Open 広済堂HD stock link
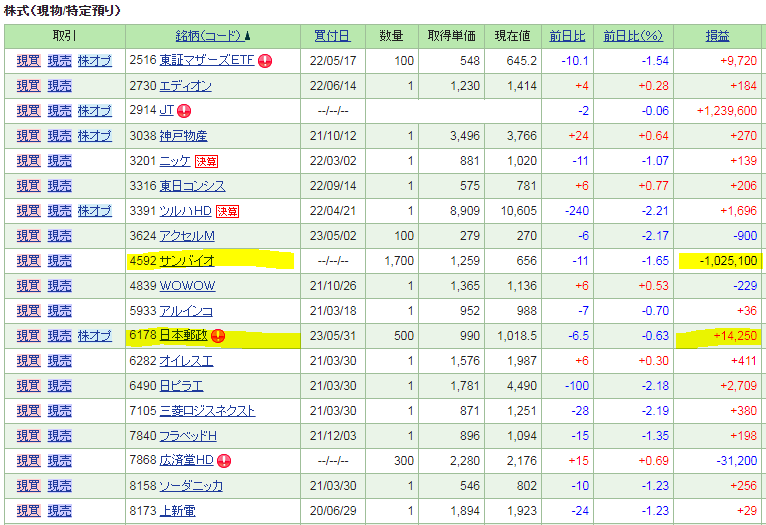This screenshot has width=766, height=525. 187,461
